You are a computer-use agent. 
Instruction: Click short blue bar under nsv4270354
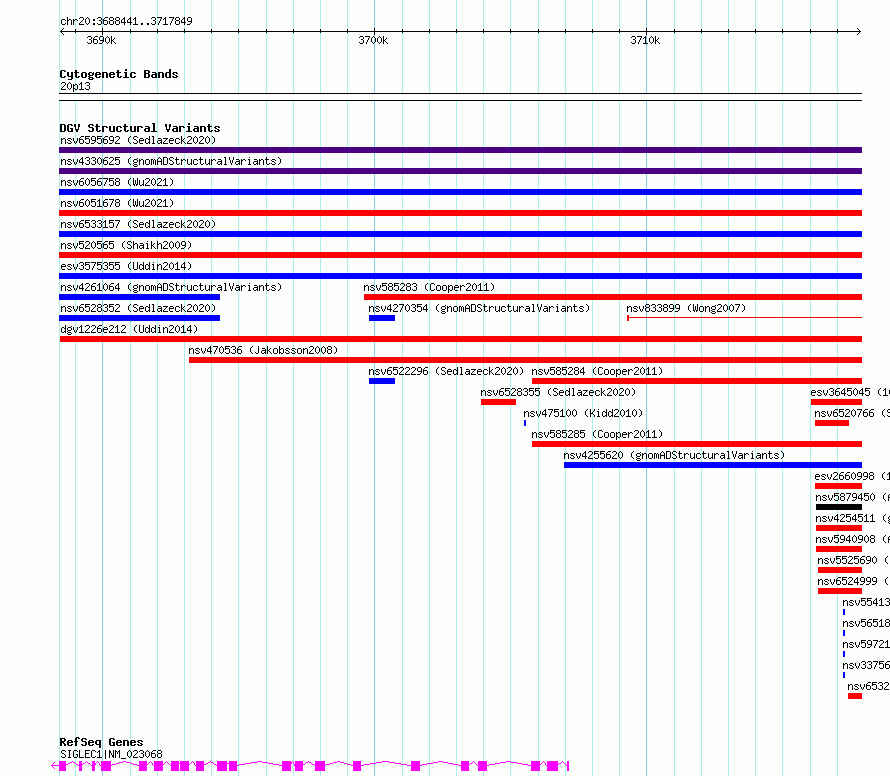click(381, 318)
